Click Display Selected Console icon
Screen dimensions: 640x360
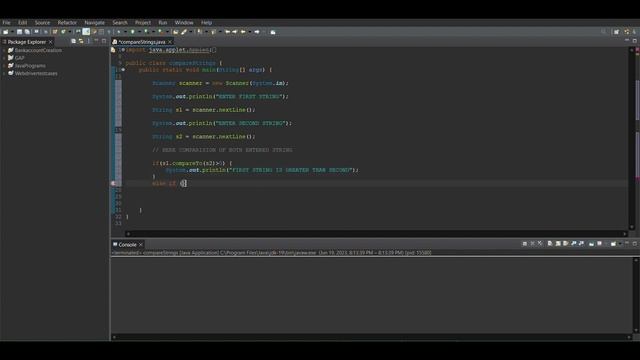(599, 244)
